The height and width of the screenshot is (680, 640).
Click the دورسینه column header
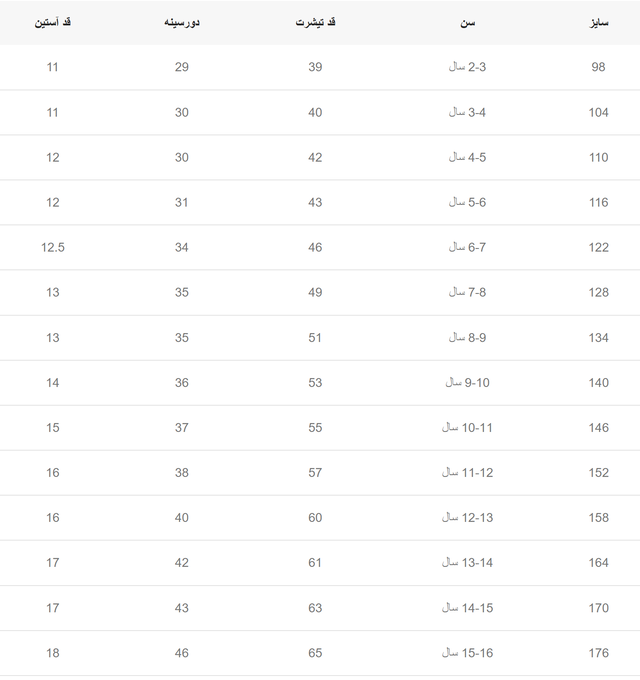[182, 22]
